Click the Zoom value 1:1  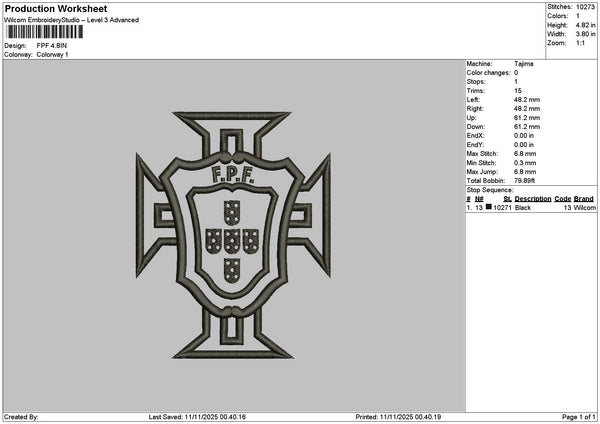coord(580,43)
